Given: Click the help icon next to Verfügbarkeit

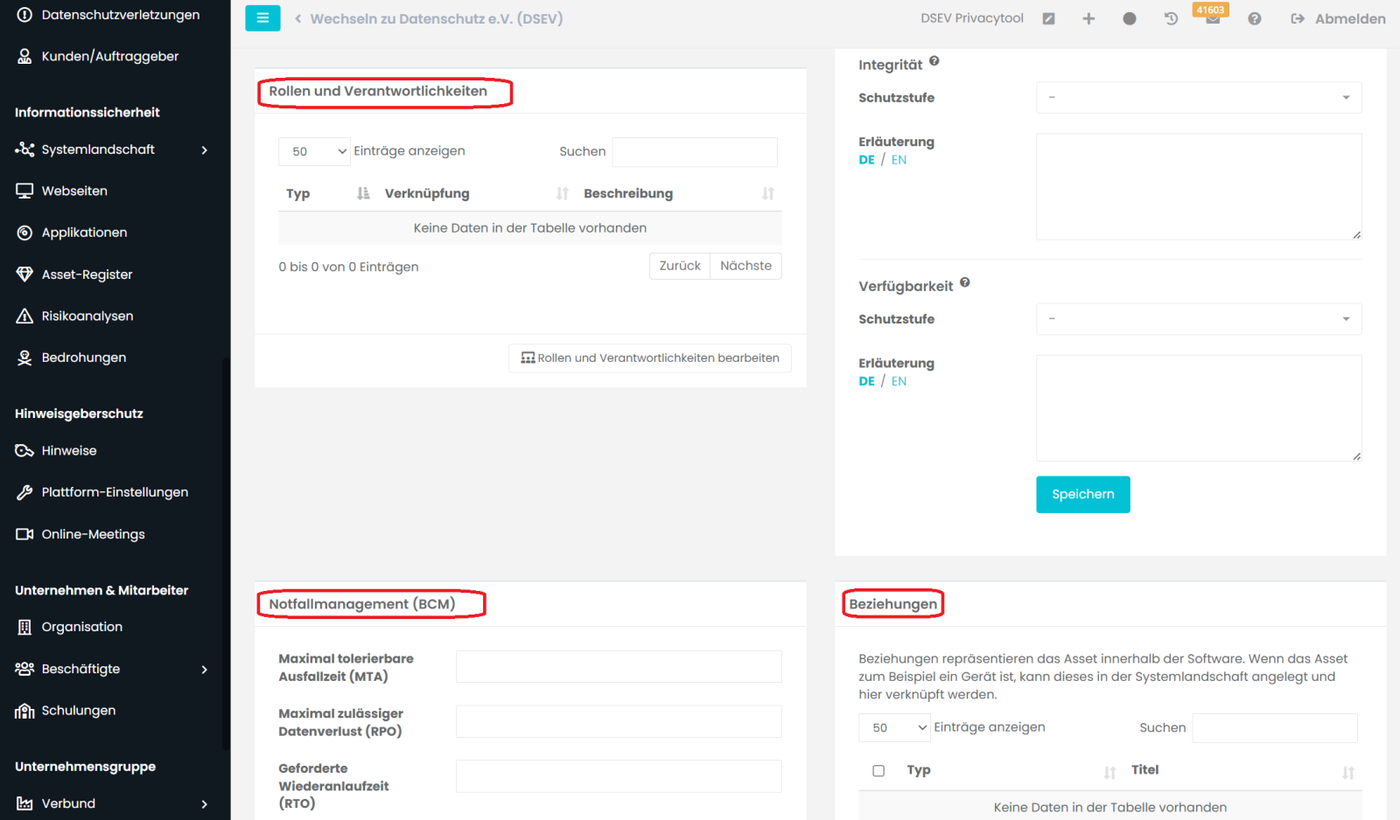Looking at the screenshot, I should [x=965, y=283].
